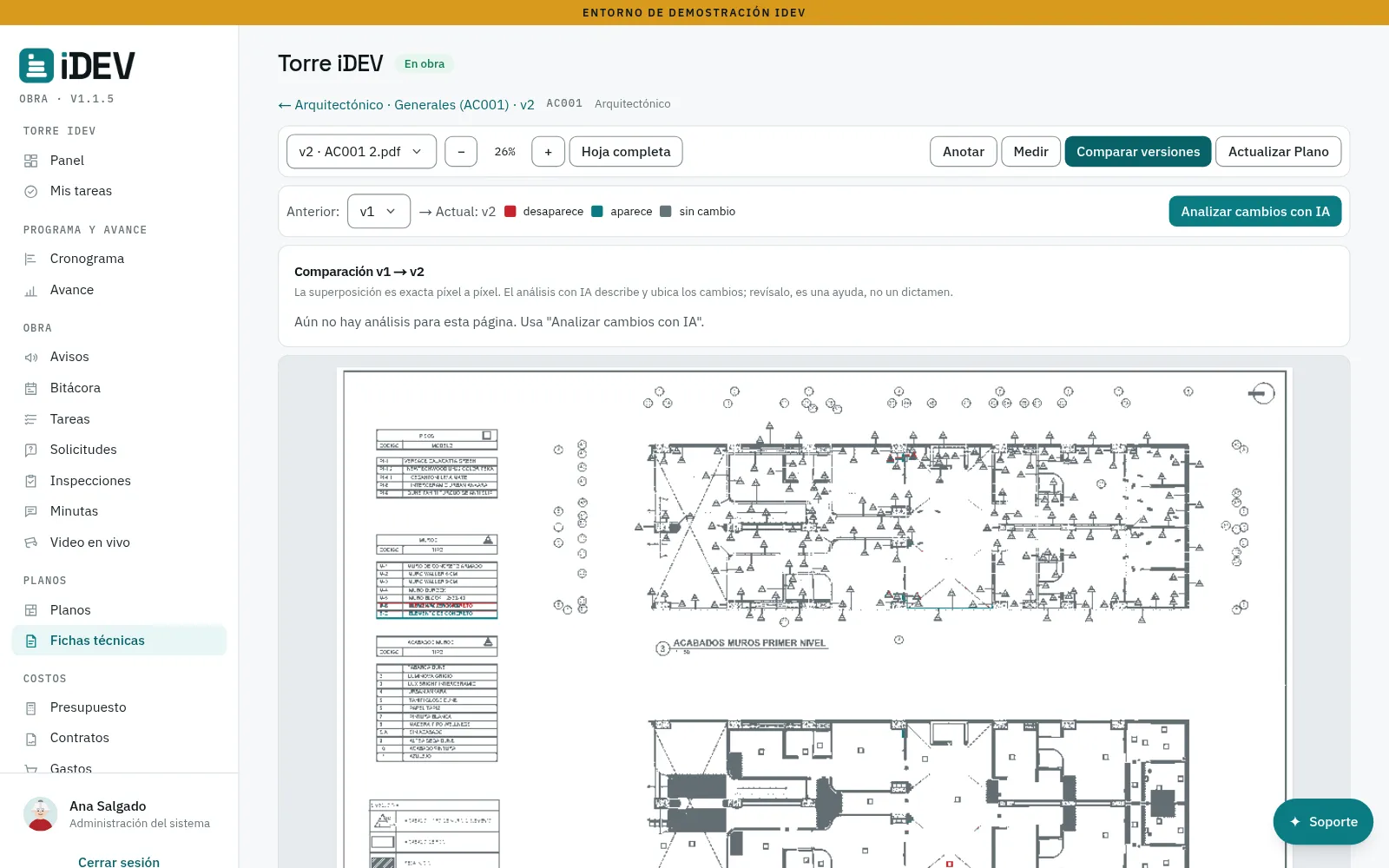Viewport: 1389px width, 868px height.
Task: Click the Minutas note icon
Action: (31, 511)
